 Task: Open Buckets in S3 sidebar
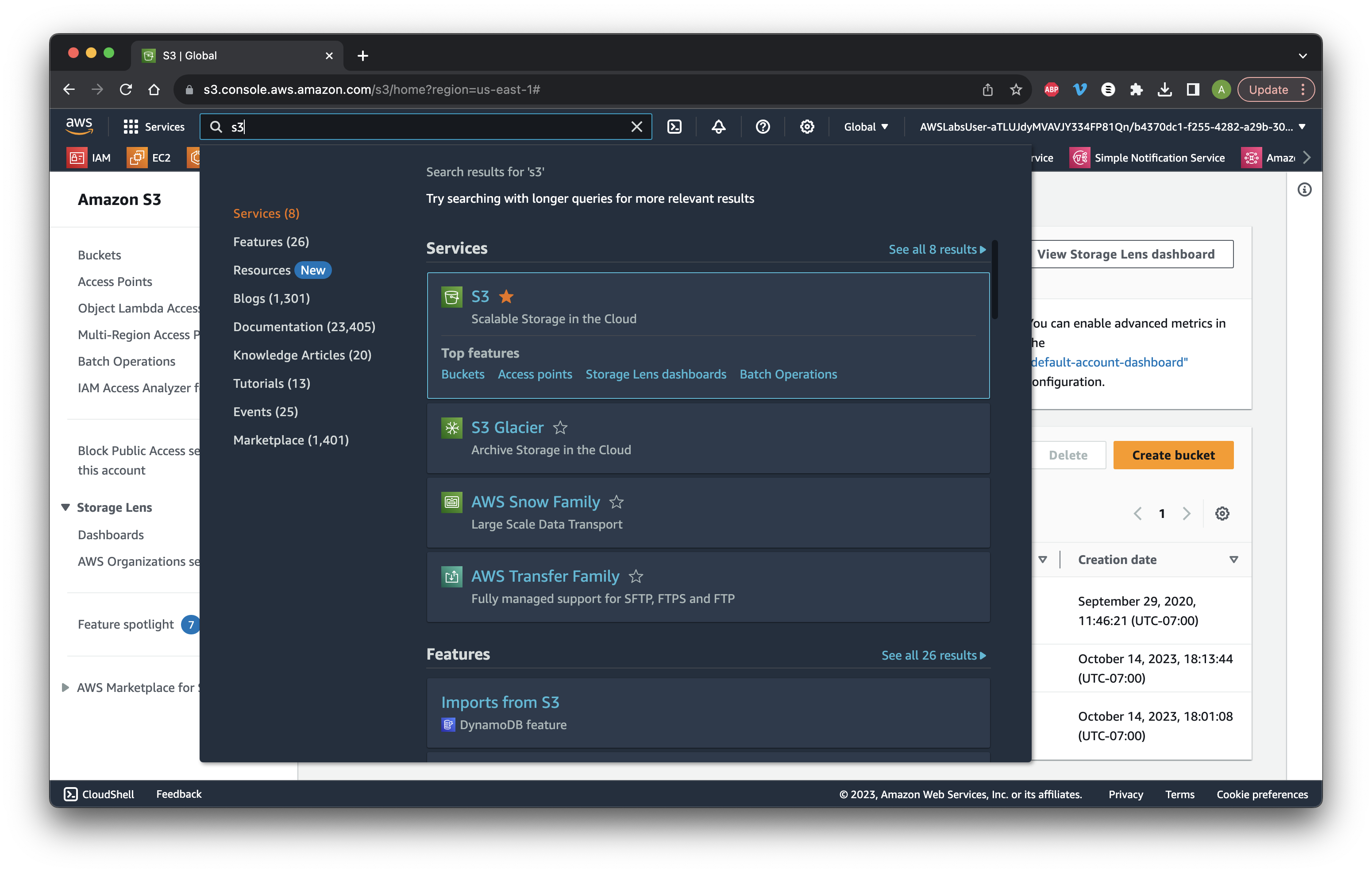99,255
